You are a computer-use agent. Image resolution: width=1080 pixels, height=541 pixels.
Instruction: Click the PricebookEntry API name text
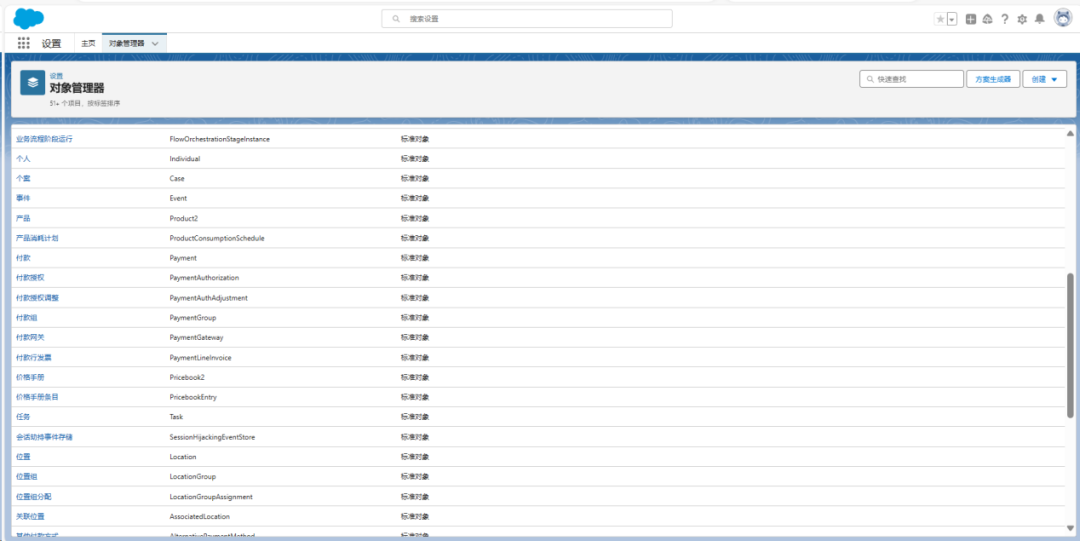click(194, 398)
